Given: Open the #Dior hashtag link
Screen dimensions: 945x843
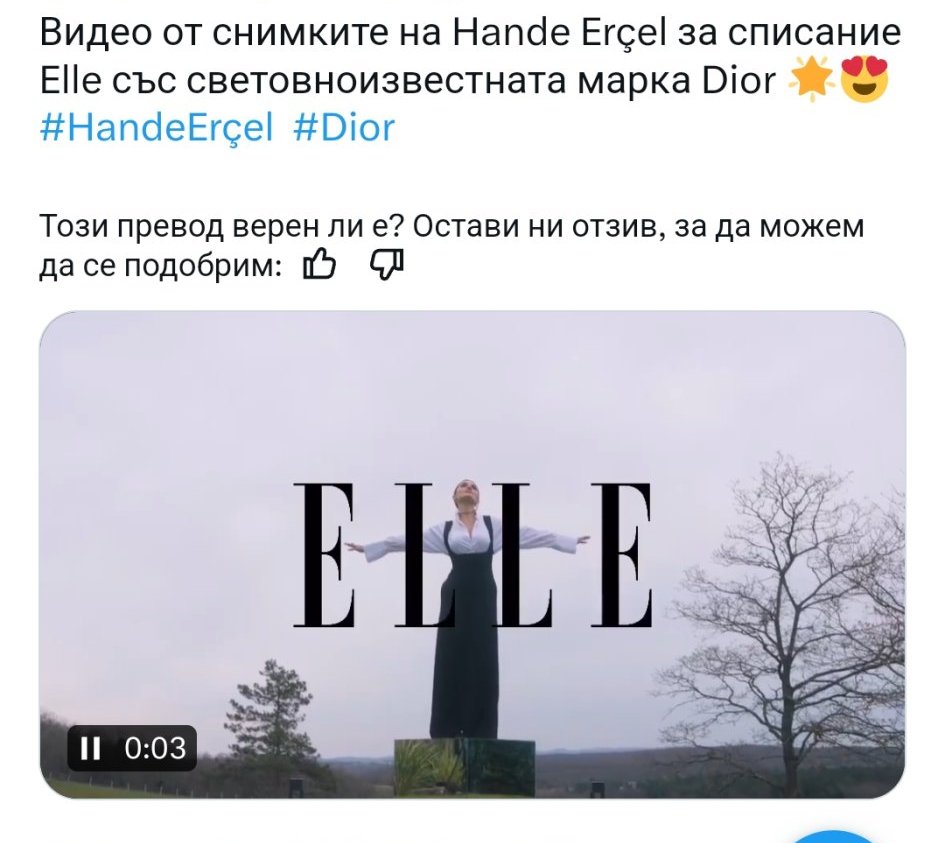Looking at the screenshot, I should pyautogui.click(x=344, y=128).
